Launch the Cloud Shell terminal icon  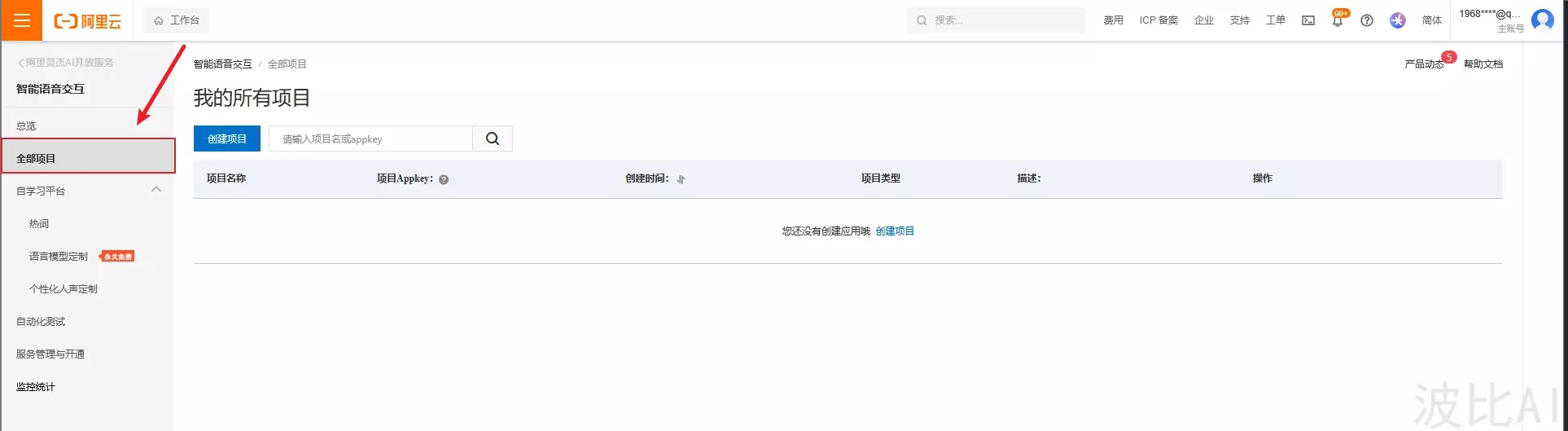point(1308,20)
